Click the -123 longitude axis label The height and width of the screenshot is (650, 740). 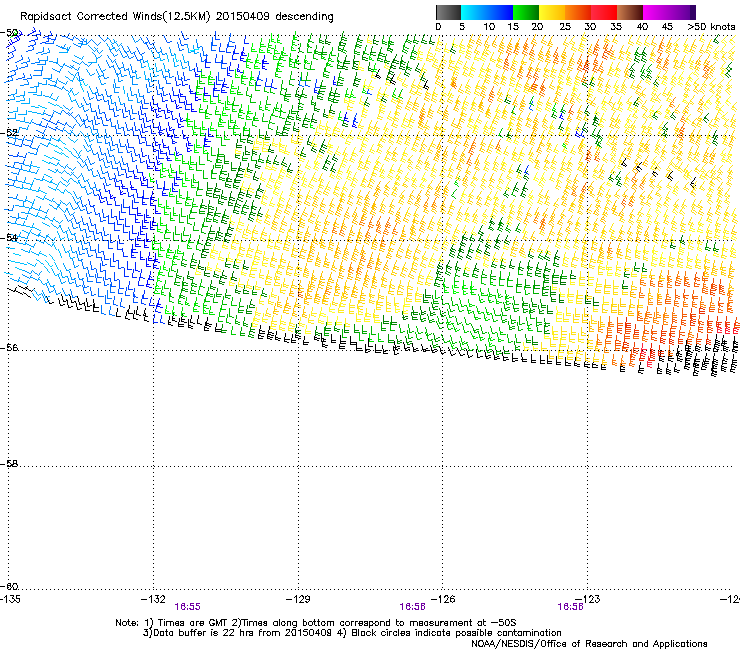click(x=588, y=599)
